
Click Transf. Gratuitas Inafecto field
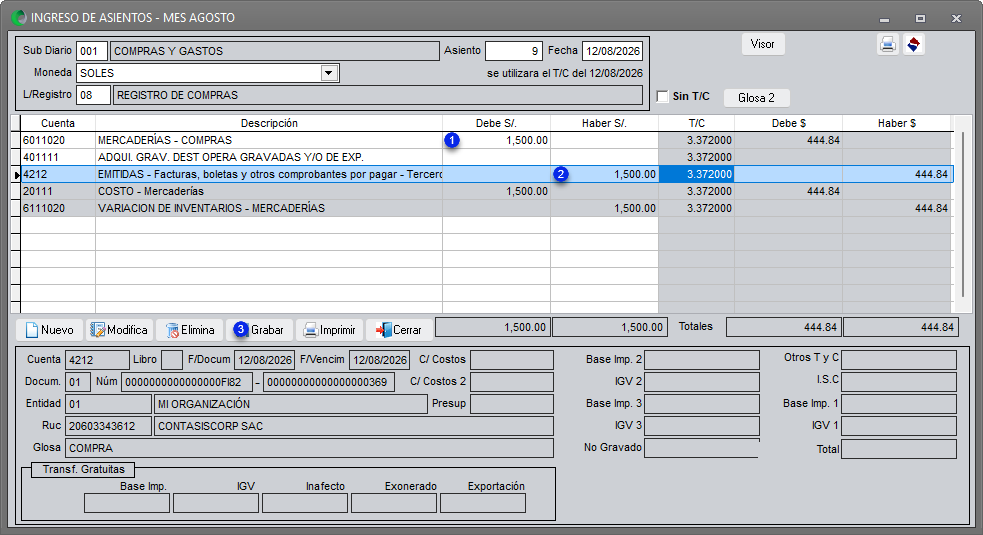click(305, 503)
